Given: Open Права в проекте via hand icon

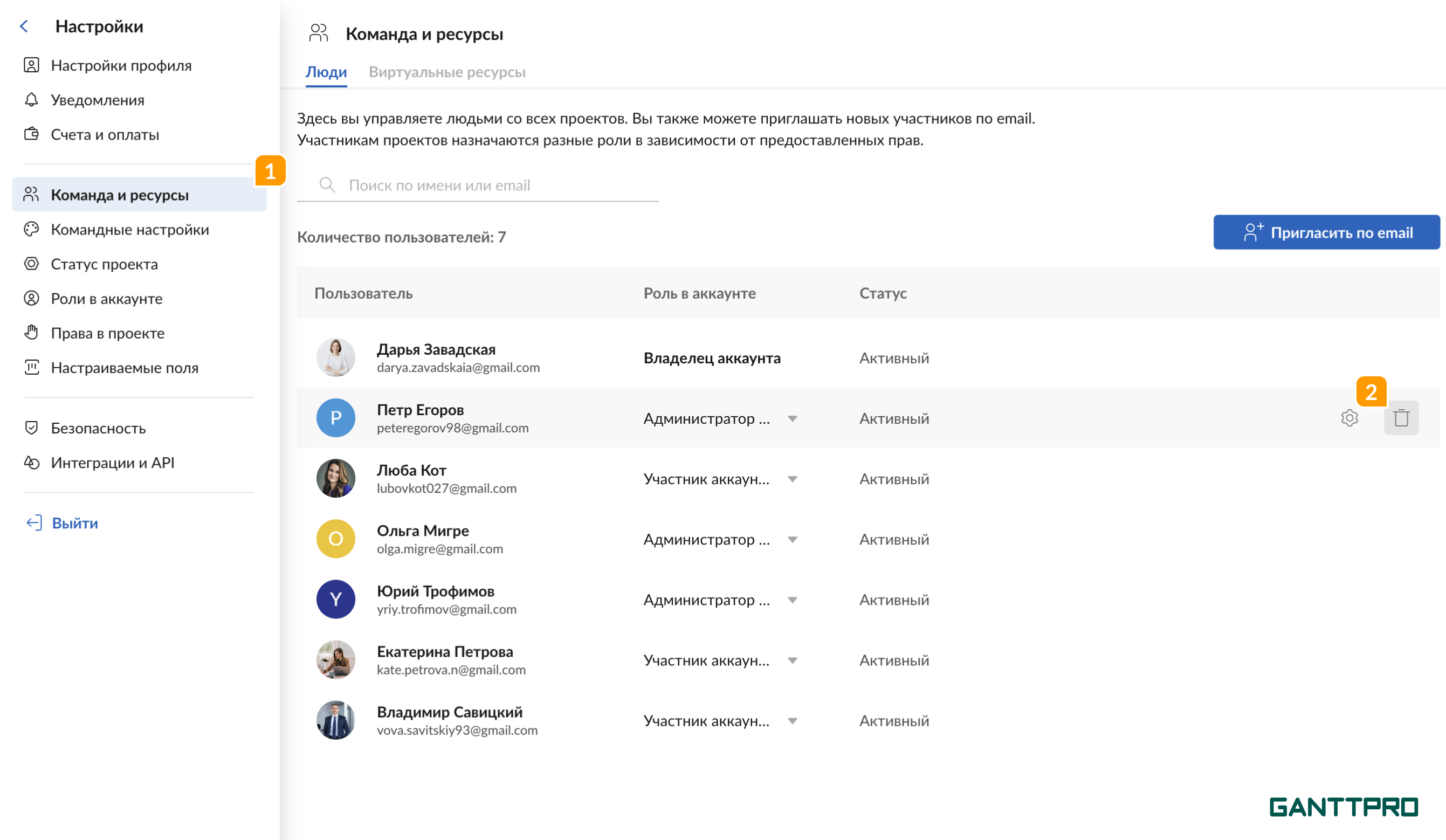Looking at the screenshot, I should click(x=32, y=333).
